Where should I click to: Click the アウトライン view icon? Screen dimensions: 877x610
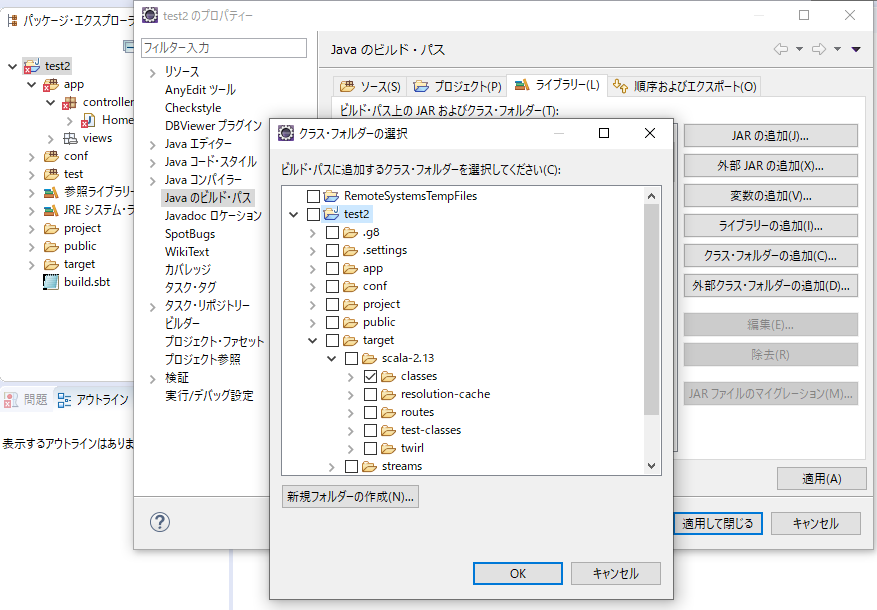[x=65, y=400]
